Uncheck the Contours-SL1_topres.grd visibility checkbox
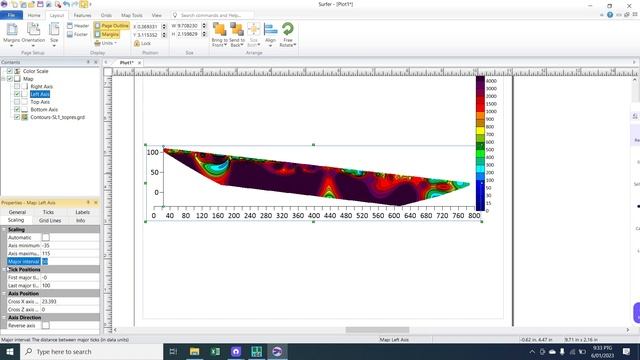Viewport: 640px width, 360px height. 17,117
